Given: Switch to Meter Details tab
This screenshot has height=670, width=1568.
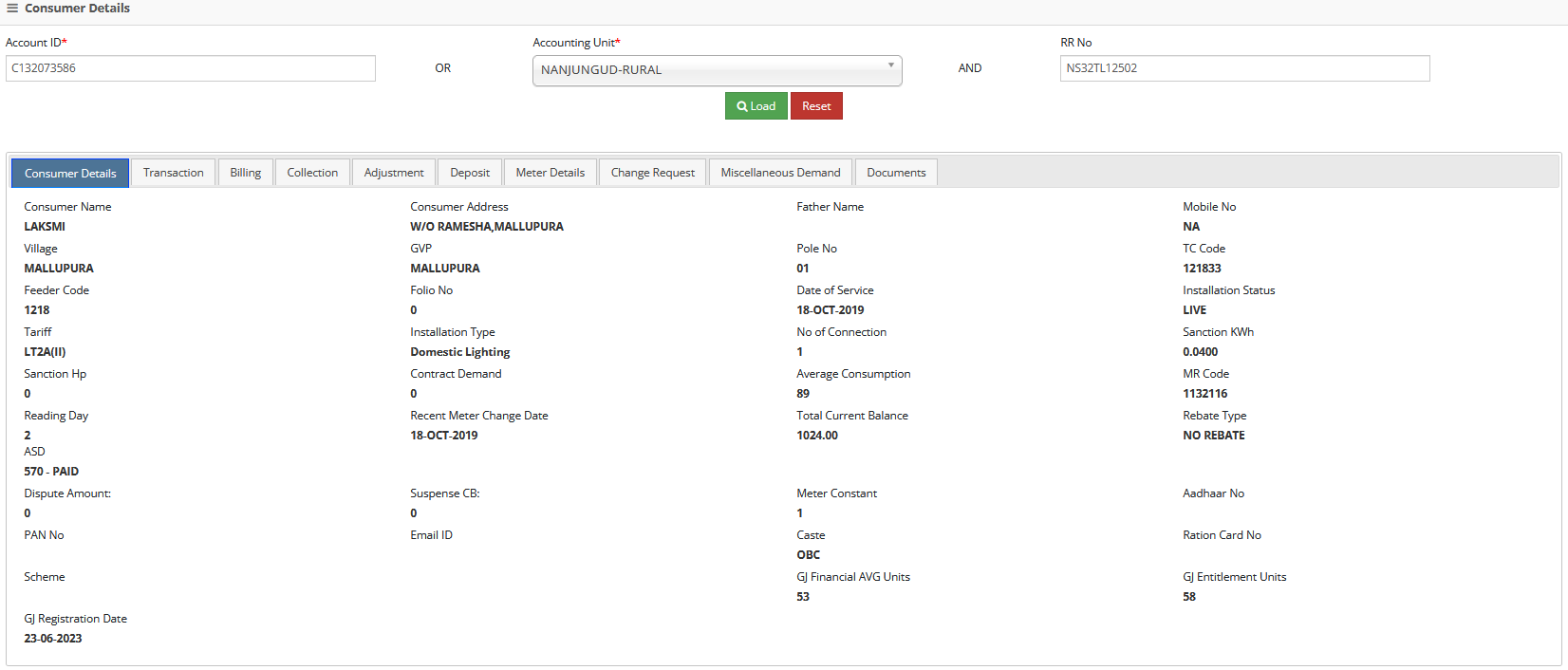Looking at the screenshot, I should click(x=551, y=173).
